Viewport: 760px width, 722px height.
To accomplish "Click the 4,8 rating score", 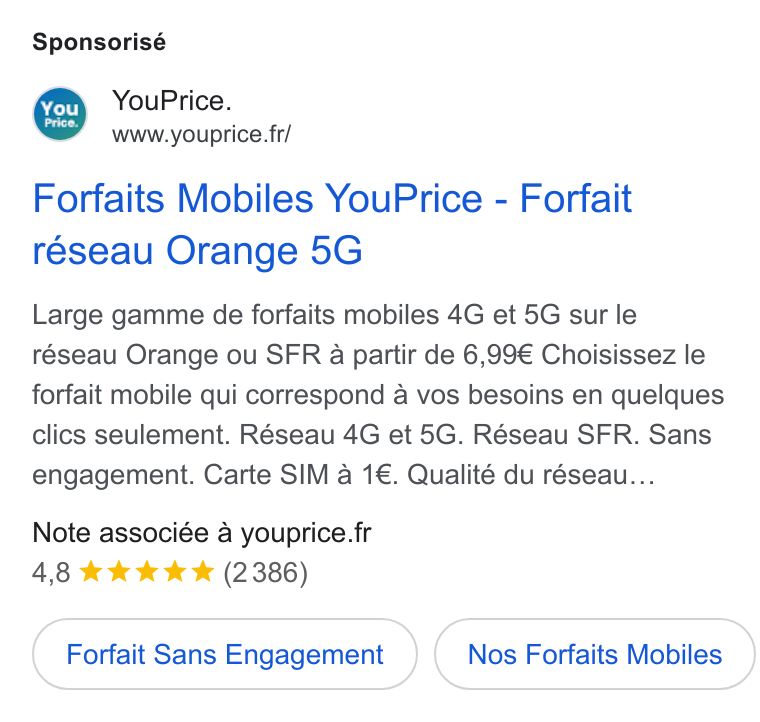I will [51, 573].
